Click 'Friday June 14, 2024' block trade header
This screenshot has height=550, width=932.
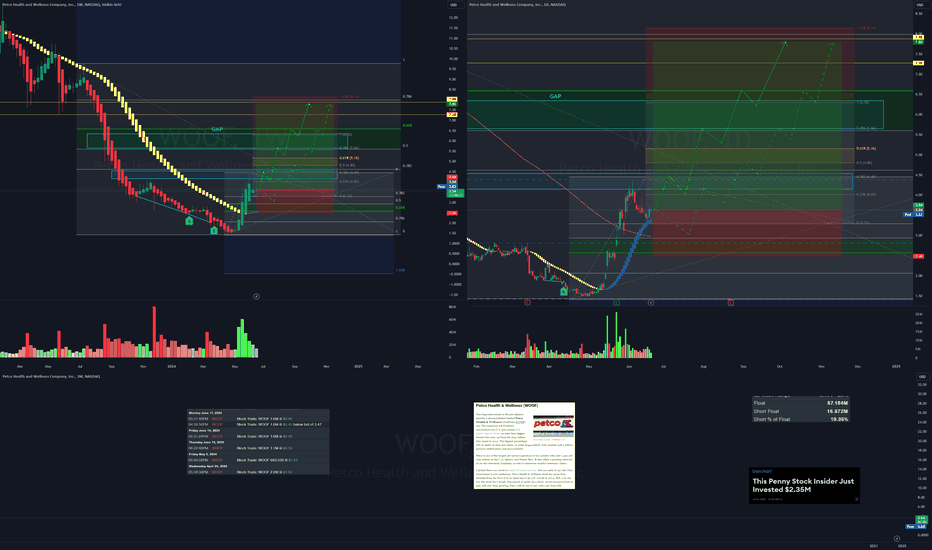click(x=204, y=430)
